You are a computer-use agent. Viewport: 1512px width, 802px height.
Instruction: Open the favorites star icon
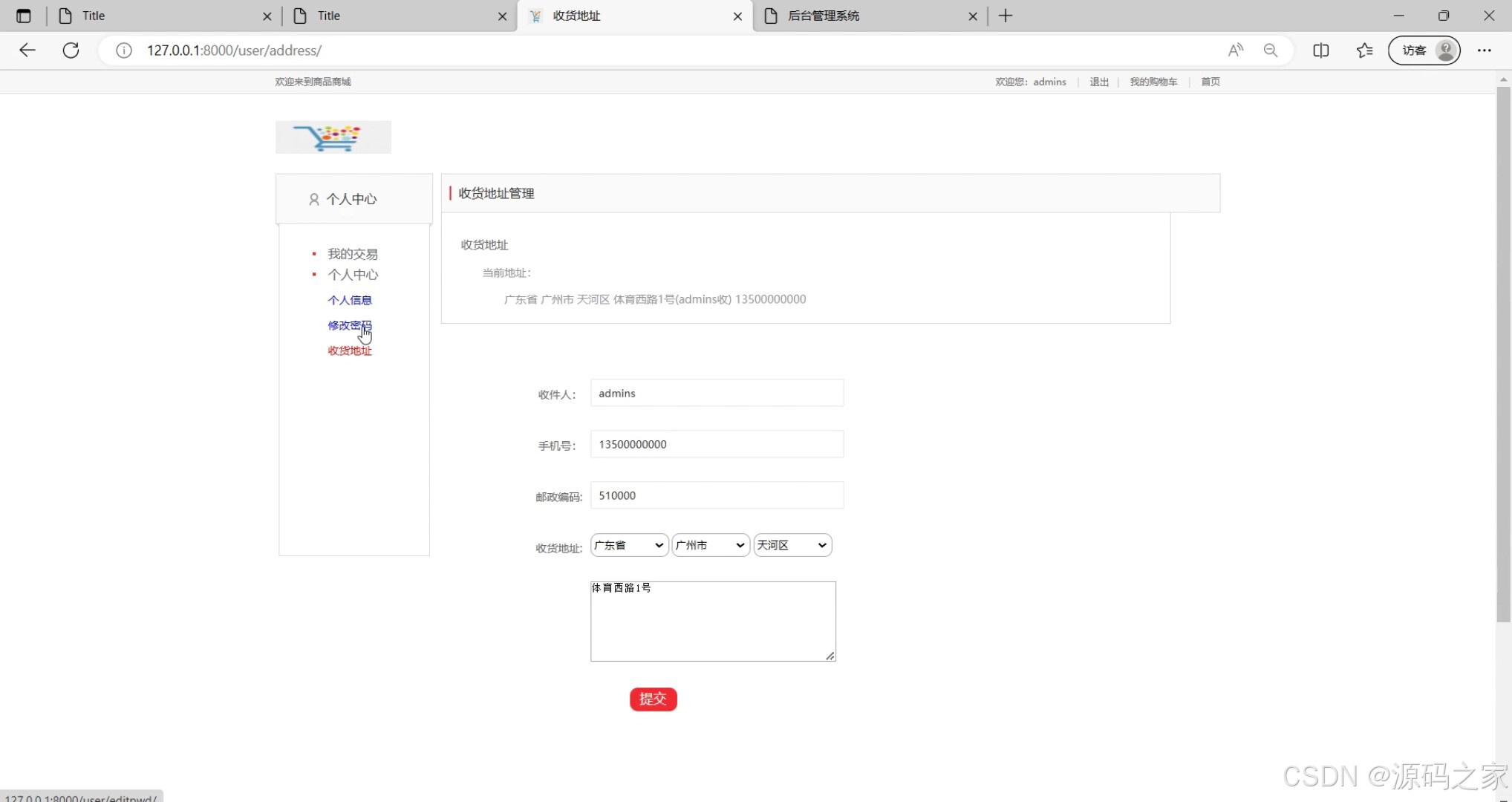point(1364,50)
